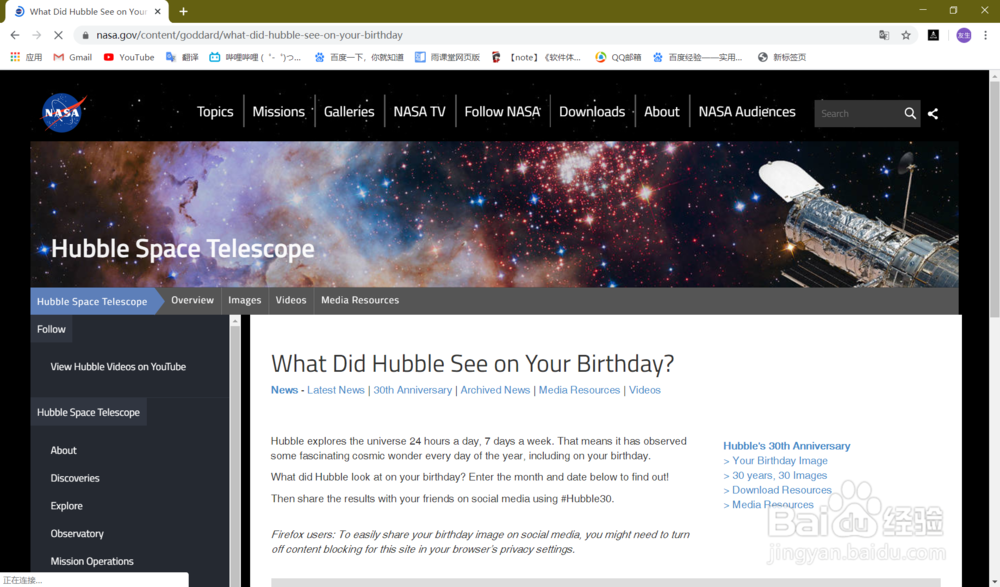Open the YouTube bookmark
Viewport: 1000px width, 587px height.
129,57
